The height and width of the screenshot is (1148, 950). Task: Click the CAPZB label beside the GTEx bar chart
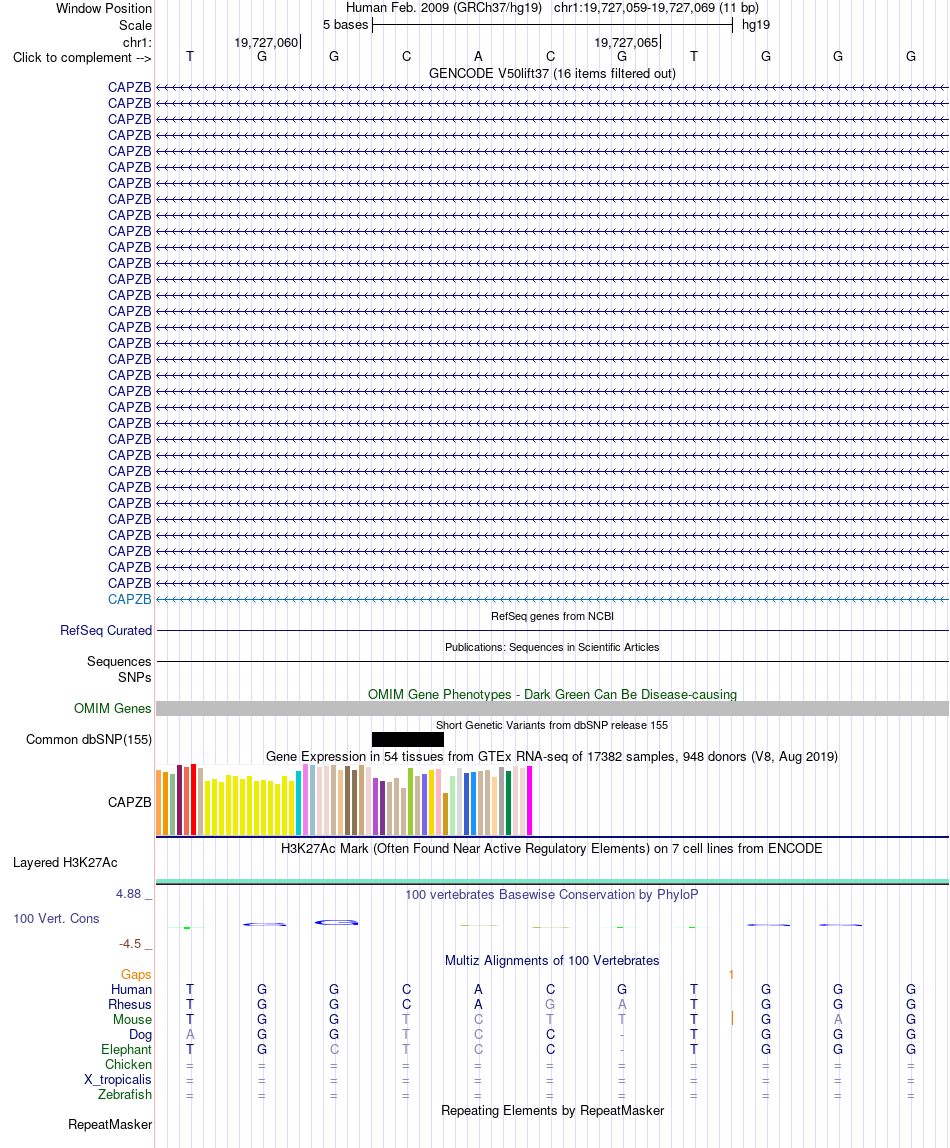pyautogui.click(x=130, y=802)
